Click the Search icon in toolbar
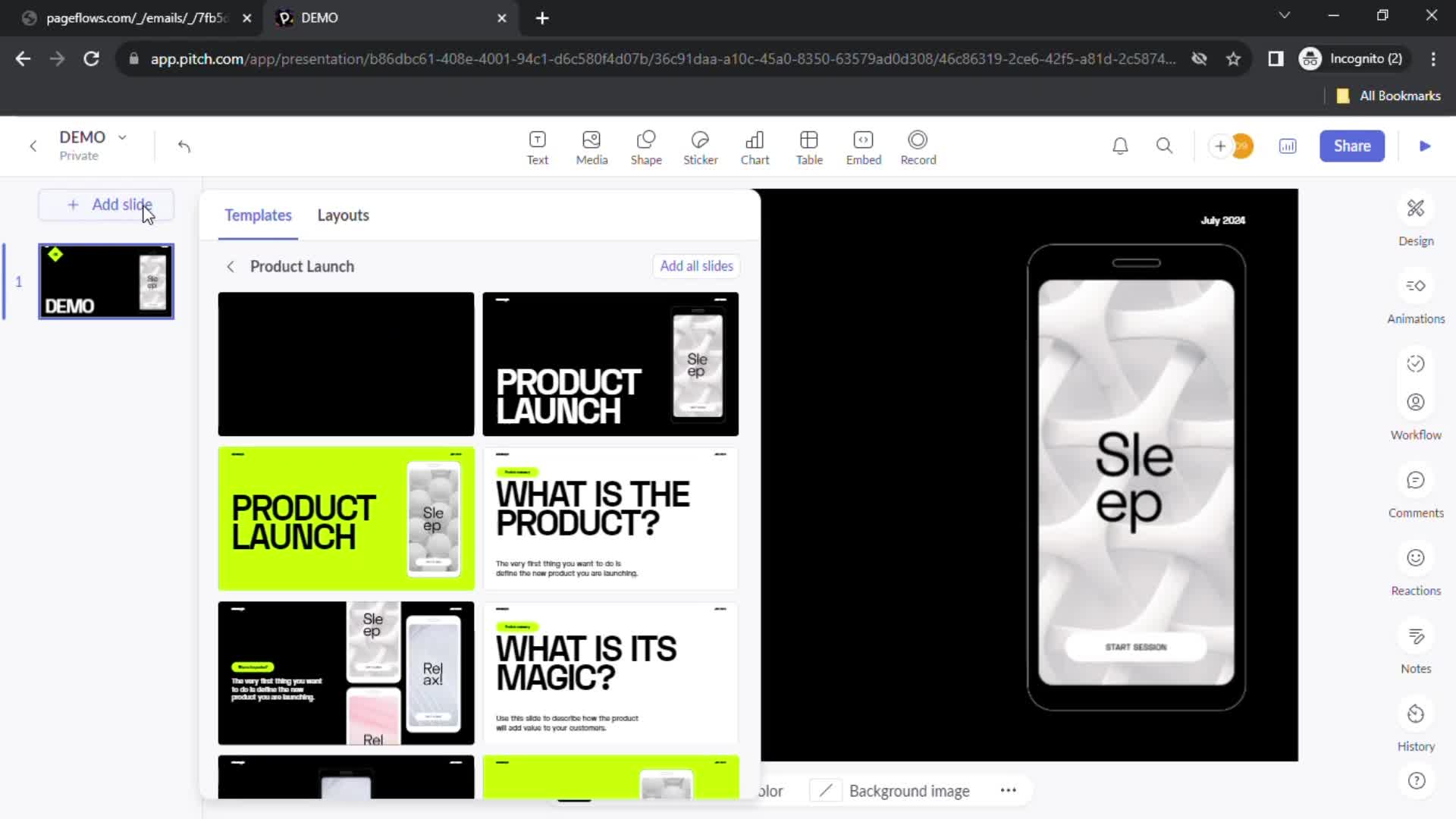 1163,146
